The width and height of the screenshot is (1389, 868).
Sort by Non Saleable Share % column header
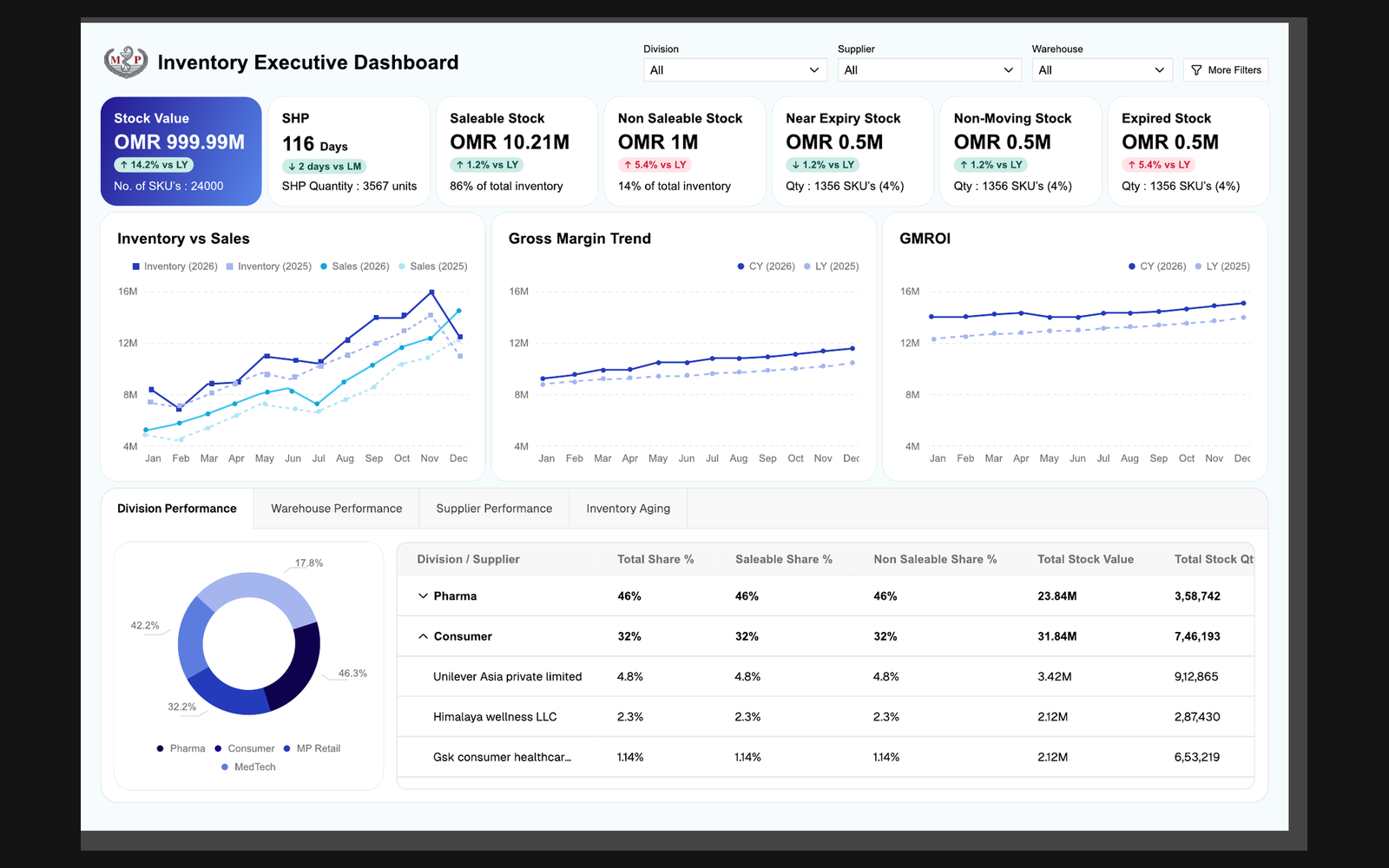[935, 560]
